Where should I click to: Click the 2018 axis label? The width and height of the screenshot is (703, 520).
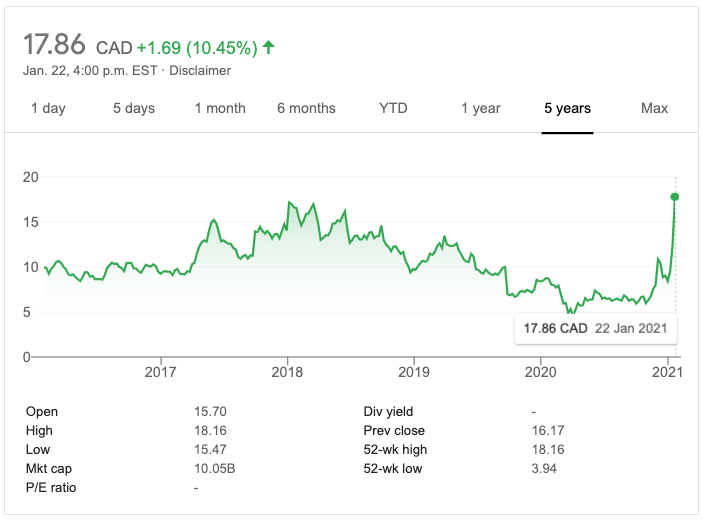[x=287, y=372]
